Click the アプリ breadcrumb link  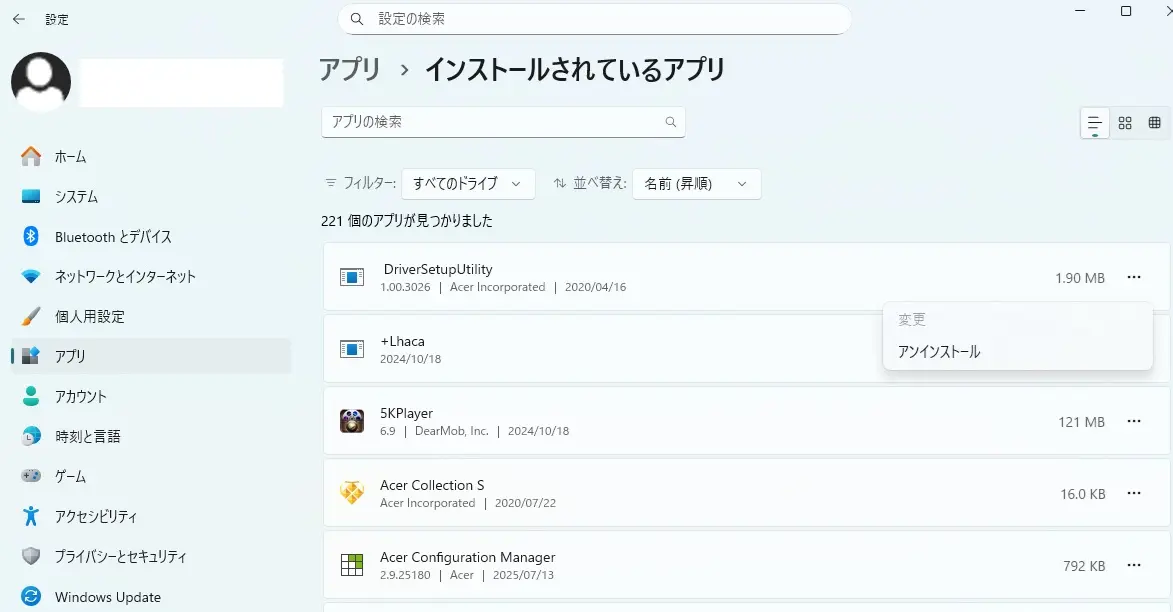click(350, 70)
